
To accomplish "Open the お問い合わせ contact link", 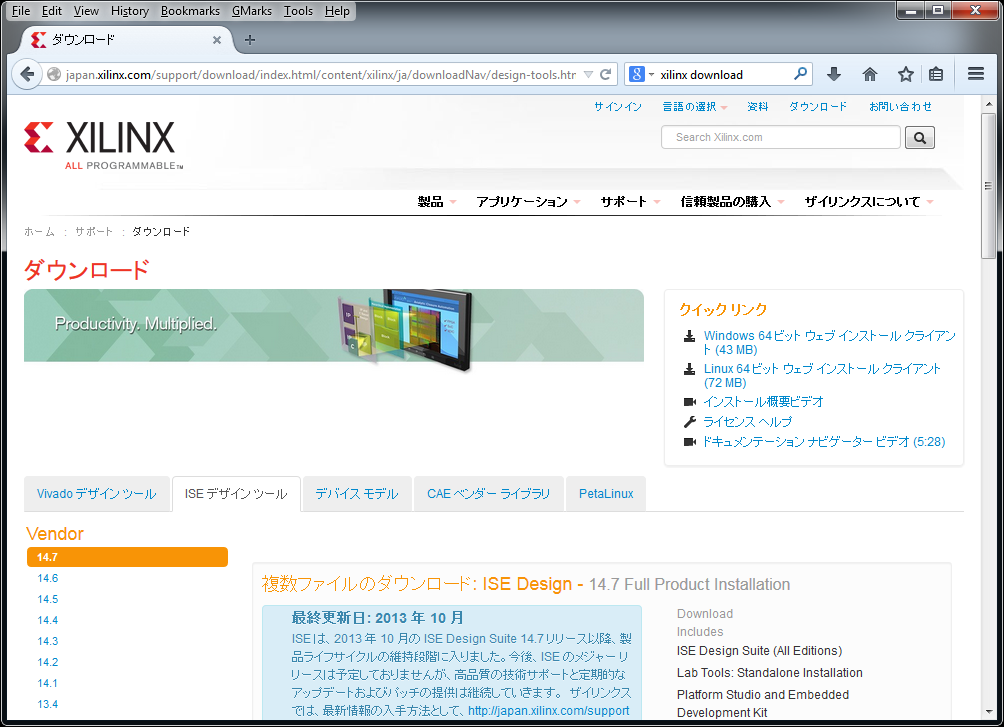I will click(x=900, y=107).
